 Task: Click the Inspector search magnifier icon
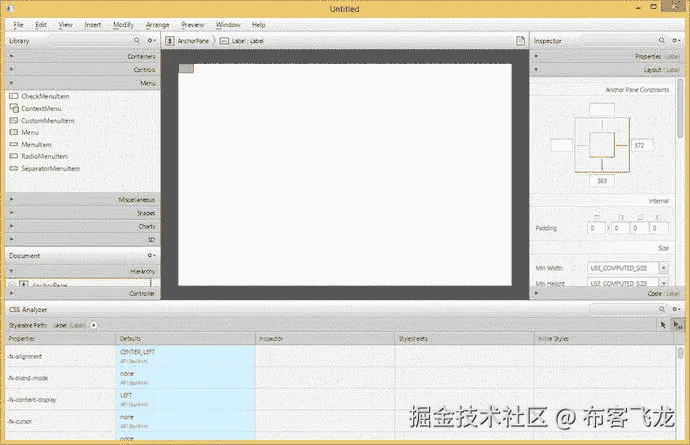click(x=661, y=40)
